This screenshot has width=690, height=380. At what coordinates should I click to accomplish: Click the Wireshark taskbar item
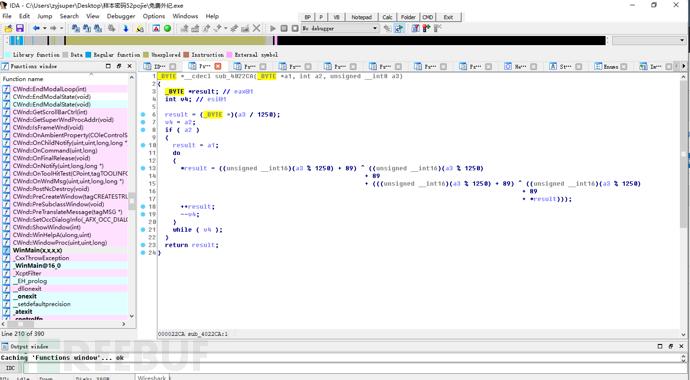[x=152, y=377]
